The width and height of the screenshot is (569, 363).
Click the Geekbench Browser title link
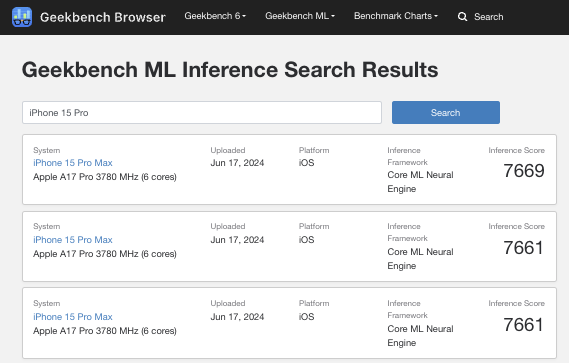pyautogui.click(x=103, y=17)
